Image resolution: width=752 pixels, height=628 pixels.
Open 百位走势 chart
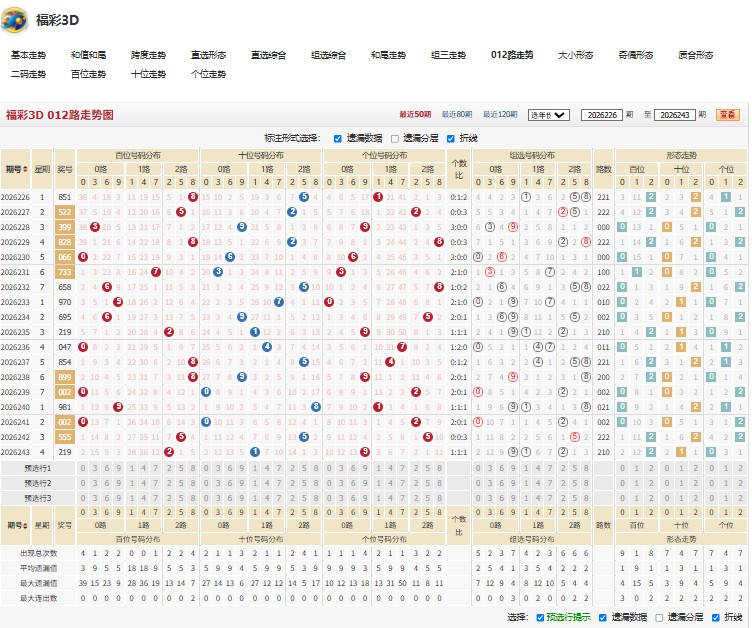88,74
